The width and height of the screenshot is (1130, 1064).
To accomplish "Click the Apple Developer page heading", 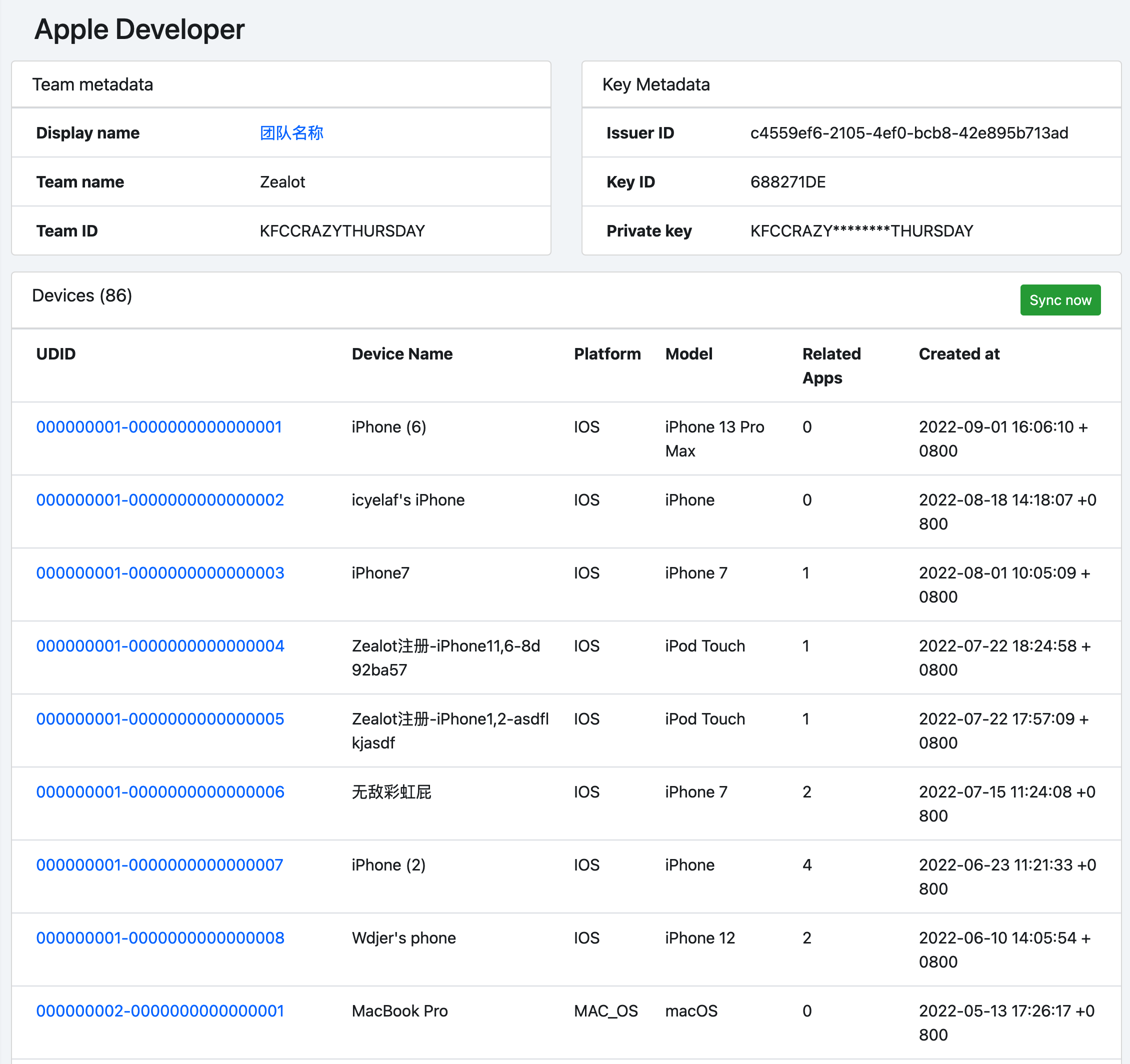I will coord(139,29).
